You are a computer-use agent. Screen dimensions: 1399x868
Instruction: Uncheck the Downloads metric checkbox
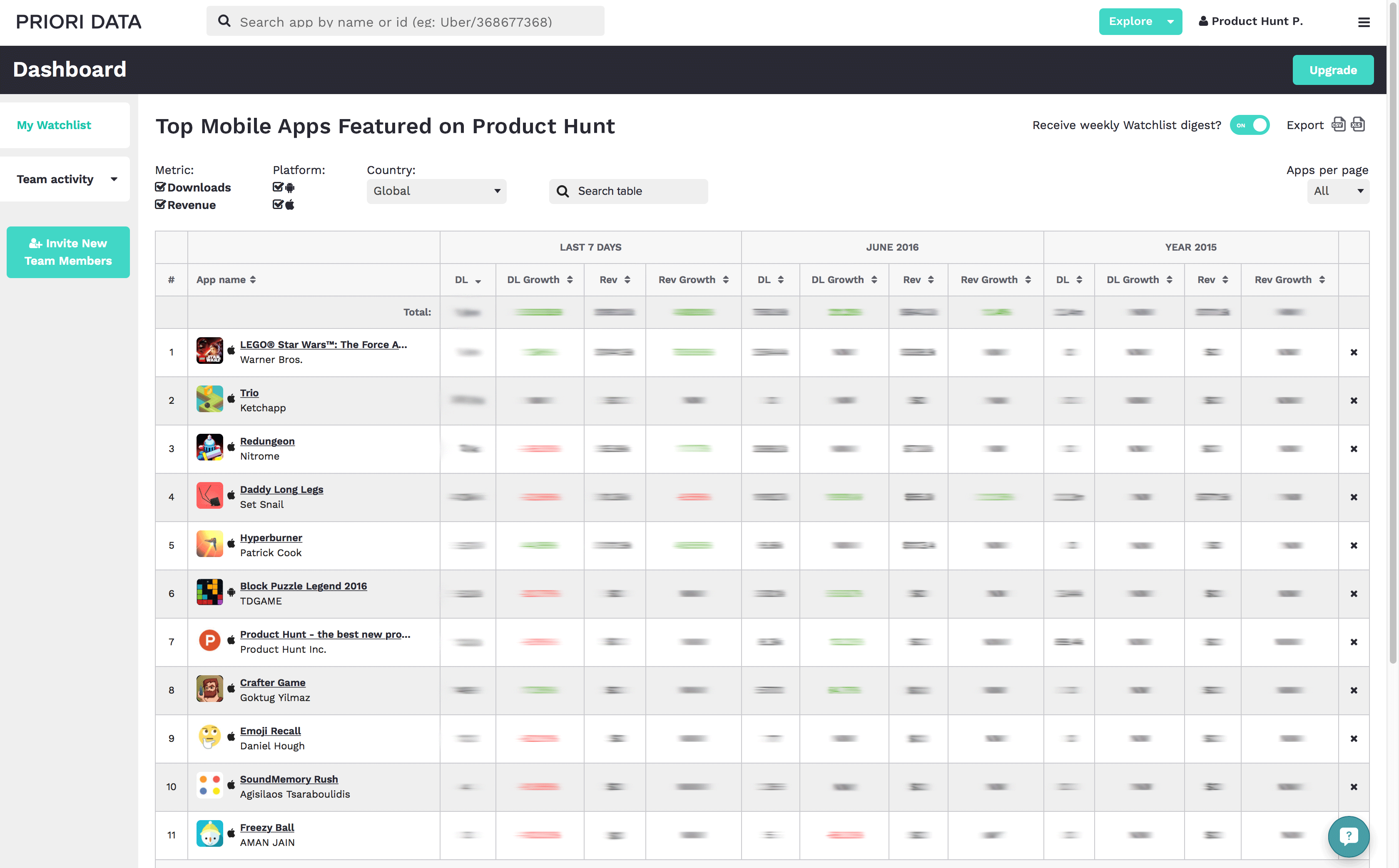pos(160,187)
